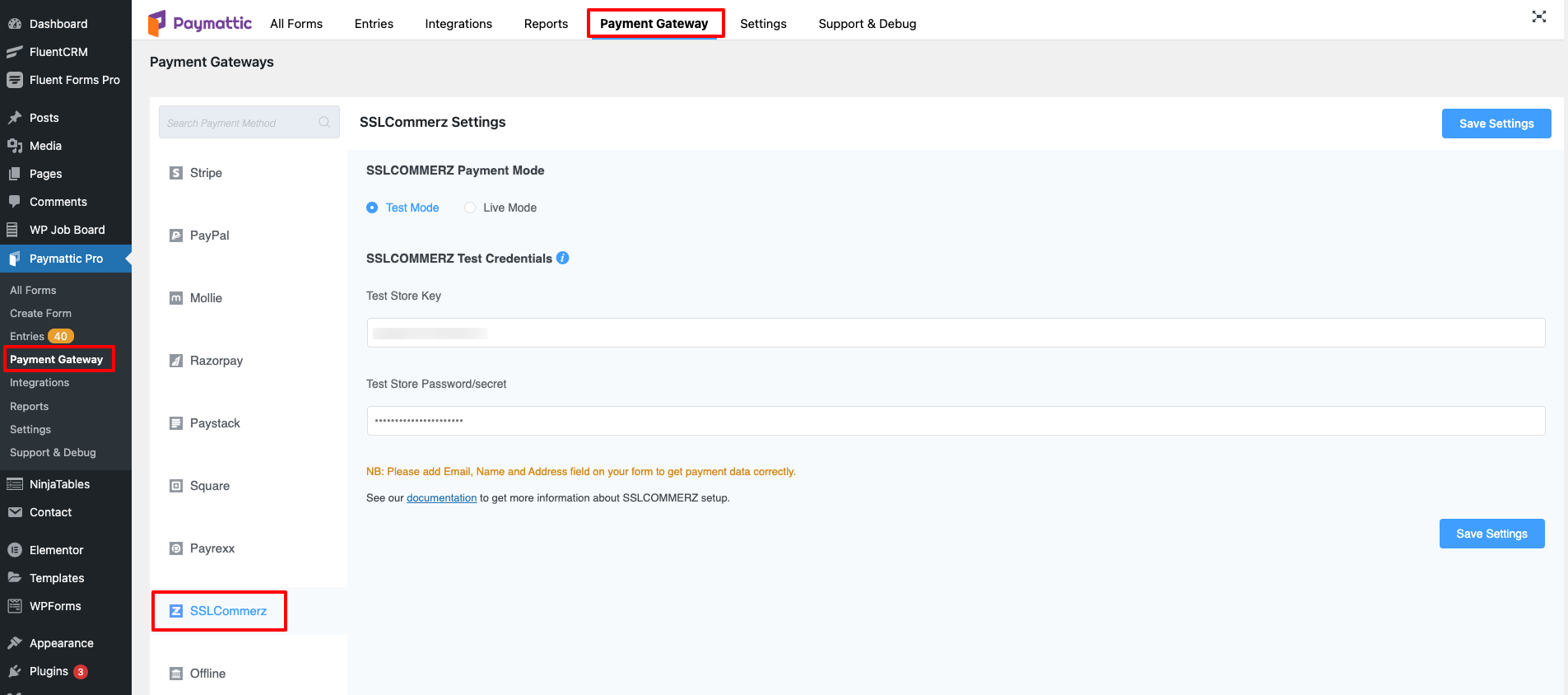1568x695 pixels.
Task: Click the Comments bubble icon
Action: pyautogui.click(x=14, y=202)
